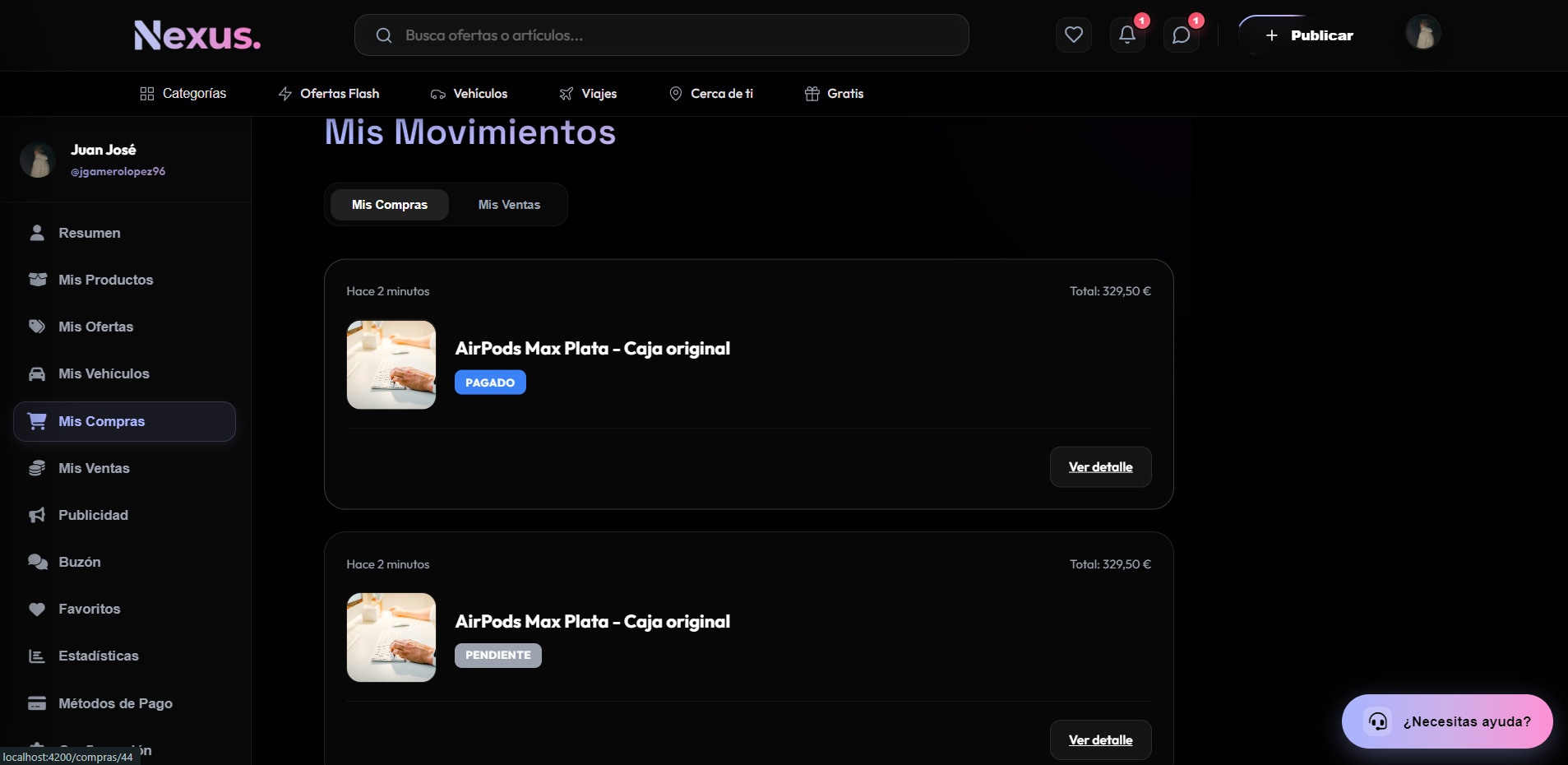This screenshot has height=765, width=1568.
Task: Click the Mis Ventas coins icon
Action: pyautogui.click(x=37, y=468)
